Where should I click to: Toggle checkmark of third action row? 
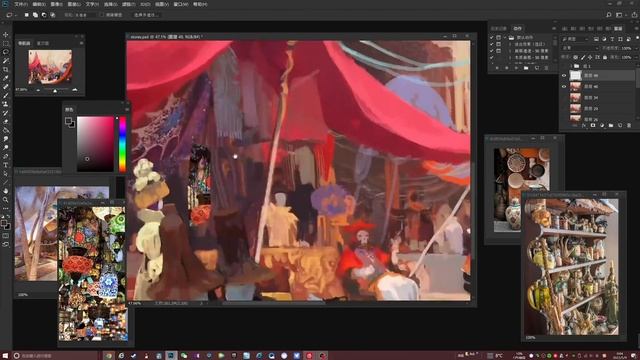492,51
